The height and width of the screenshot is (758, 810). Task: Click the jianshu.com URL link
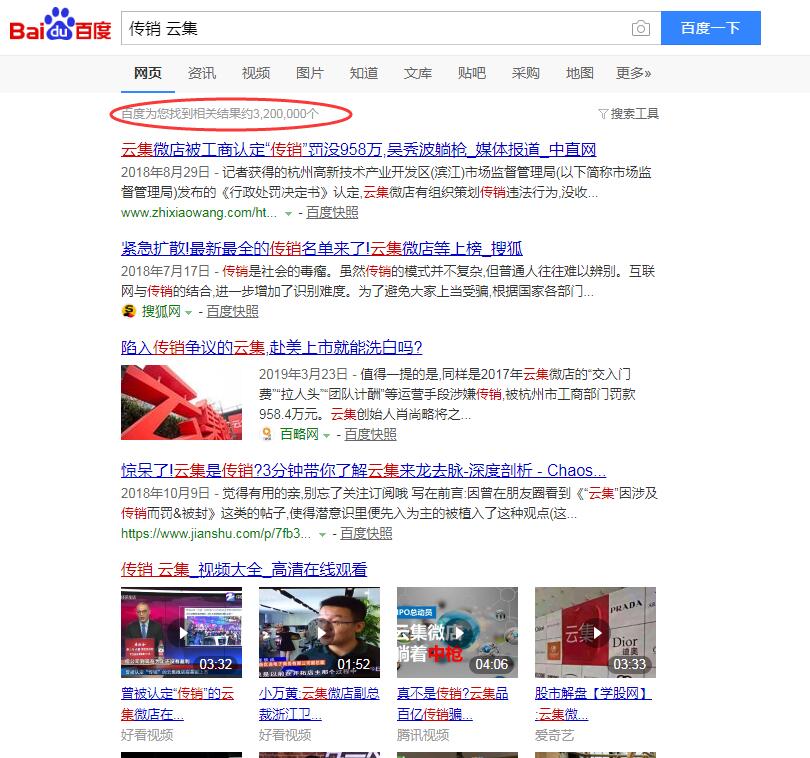tap(216, 533)
